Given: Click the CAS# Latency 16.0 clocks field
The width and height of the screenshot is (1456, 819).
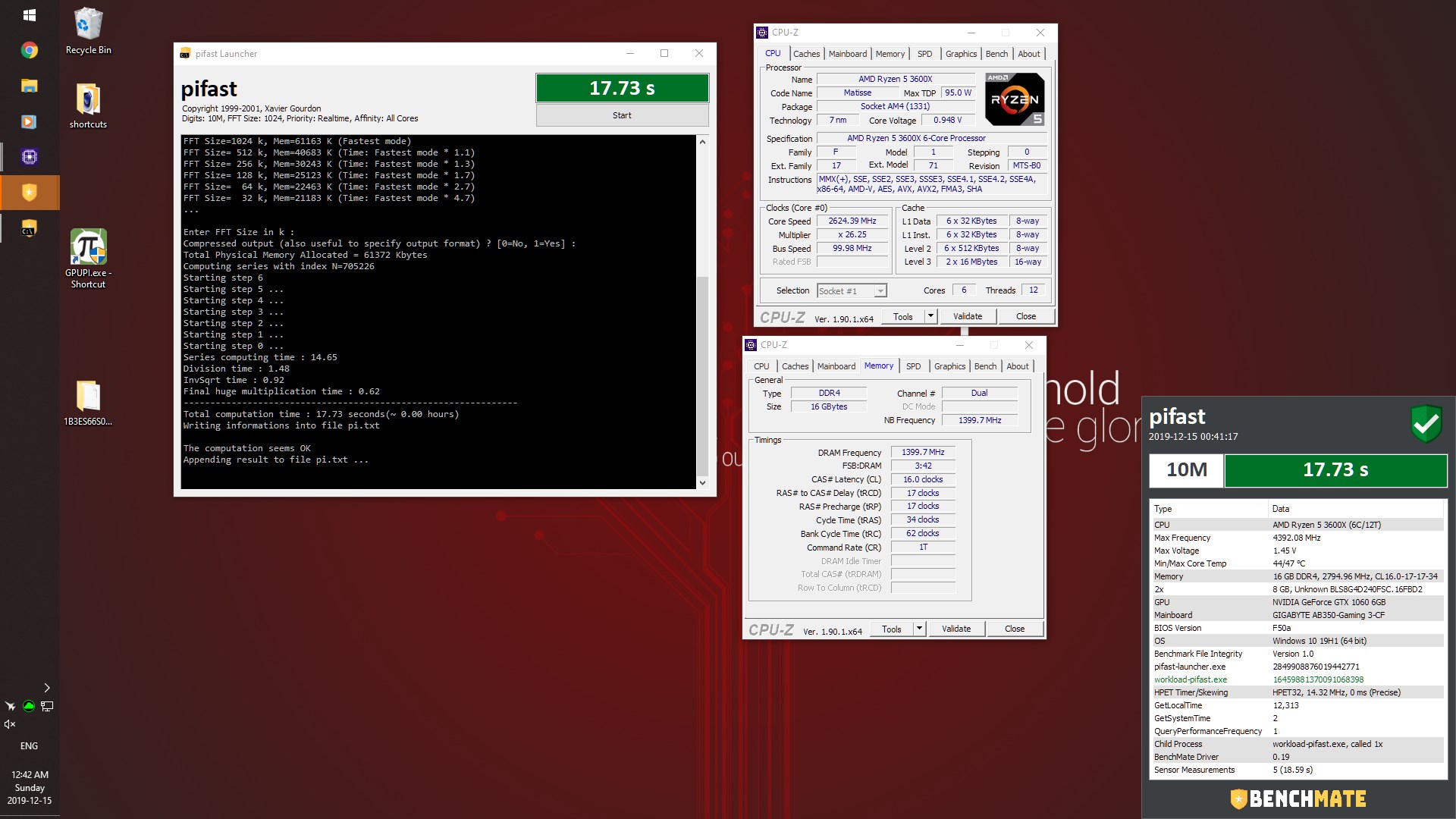Looking at the screenshot, I should pyautogui.click(x=923, y=479).
